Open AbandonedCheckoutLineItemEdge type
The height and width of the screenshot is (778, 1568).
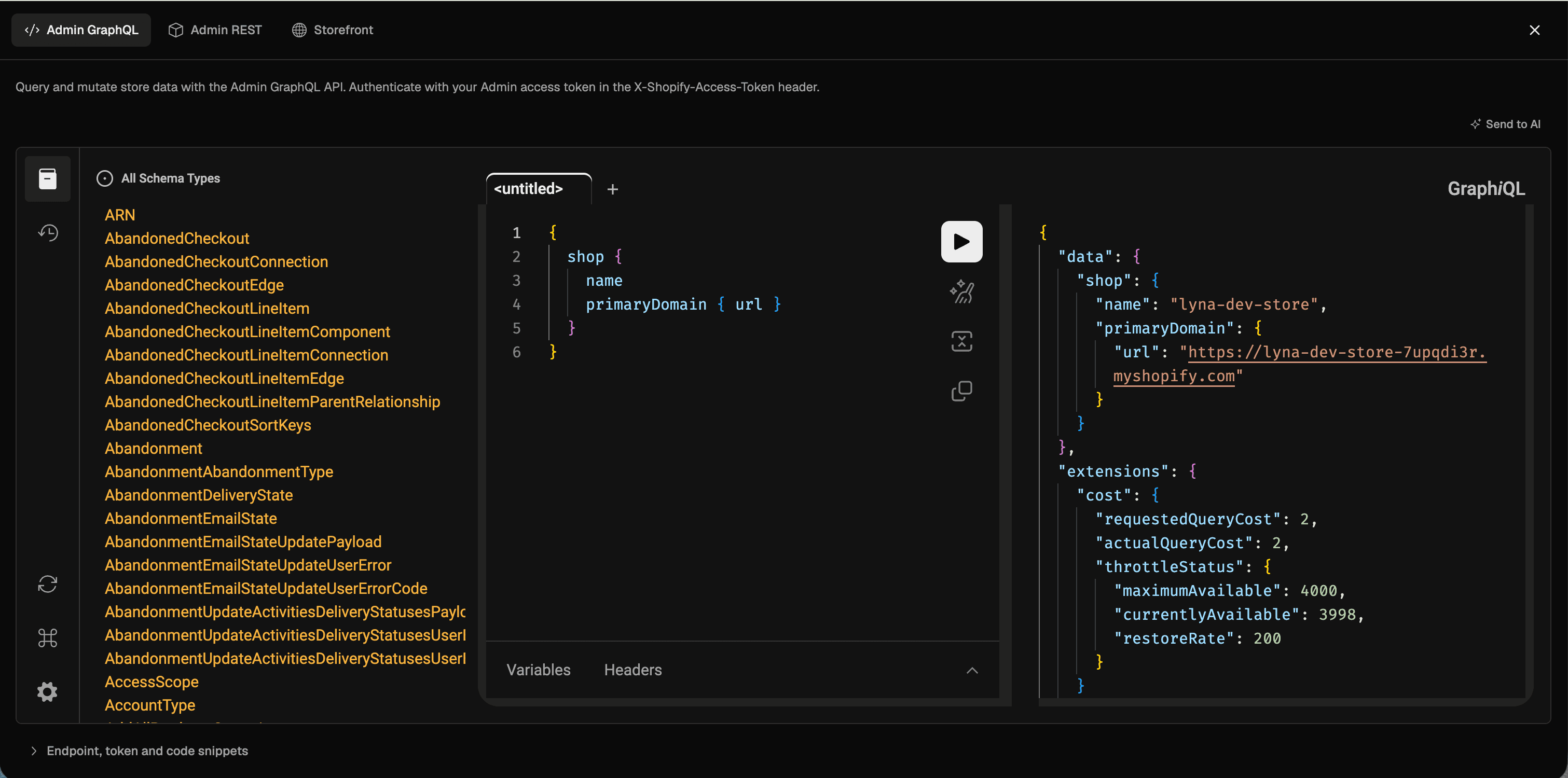(224, 378)
